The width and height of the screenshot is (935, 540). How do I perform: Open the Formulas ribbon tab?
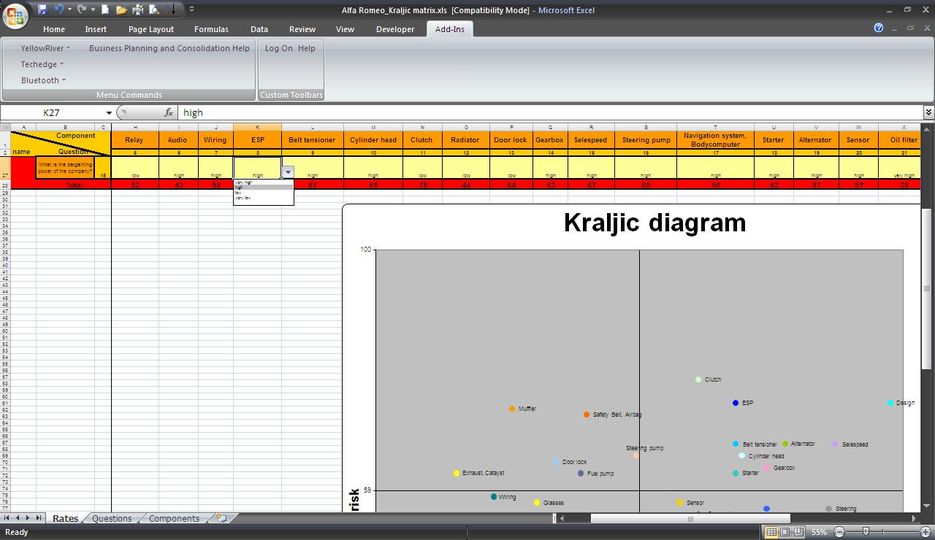pyautogui.click(x=211, y=29)
